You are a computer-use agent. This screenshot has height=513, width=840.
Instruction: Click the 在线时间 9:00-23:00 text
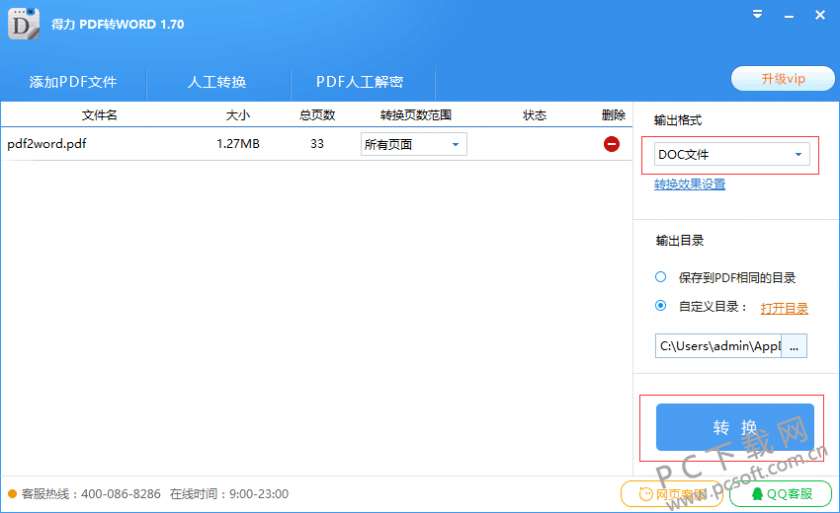point(229,494)
